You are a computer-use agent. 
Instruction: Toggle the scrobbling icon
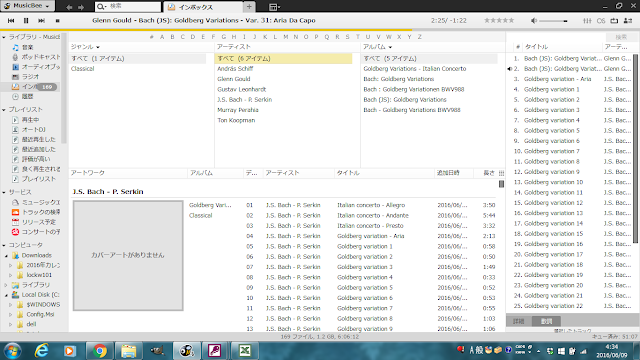[601, 20]
